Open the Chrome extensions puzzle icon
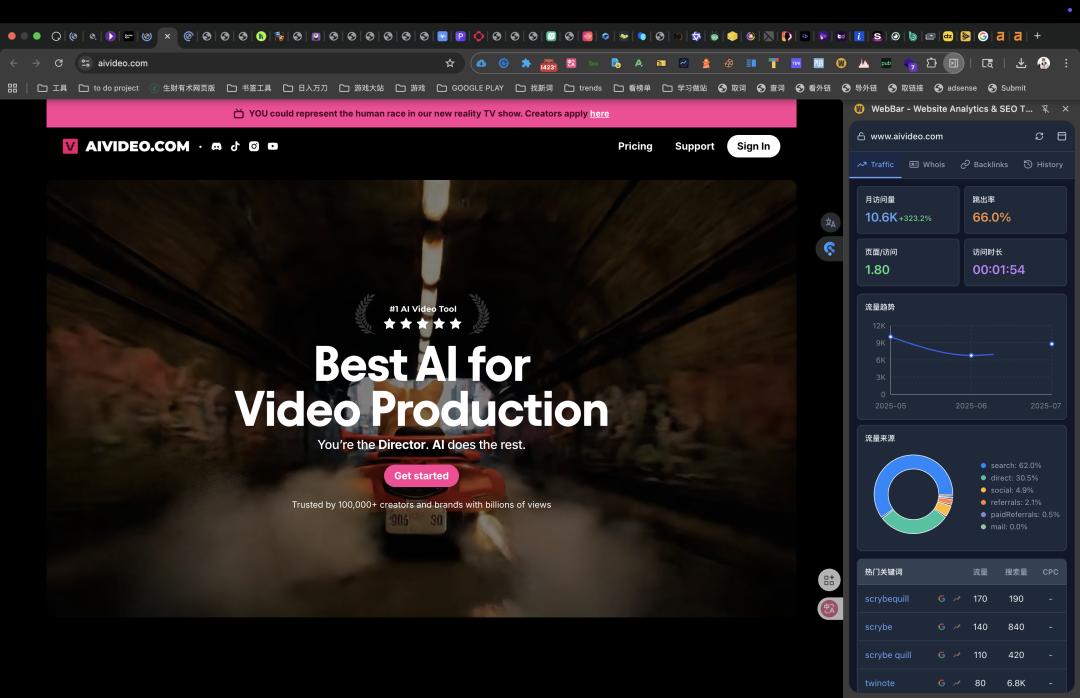1080x698 pixels. click(931, 63)
